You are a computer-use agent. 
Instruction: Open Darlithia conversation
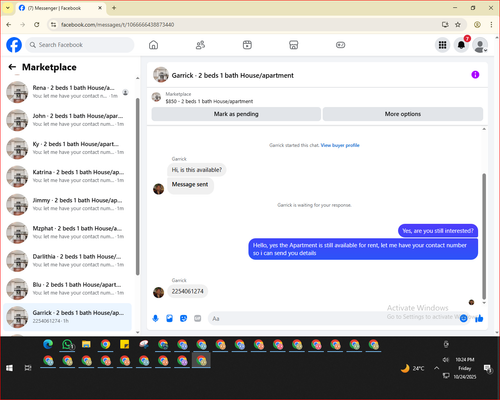68,261
